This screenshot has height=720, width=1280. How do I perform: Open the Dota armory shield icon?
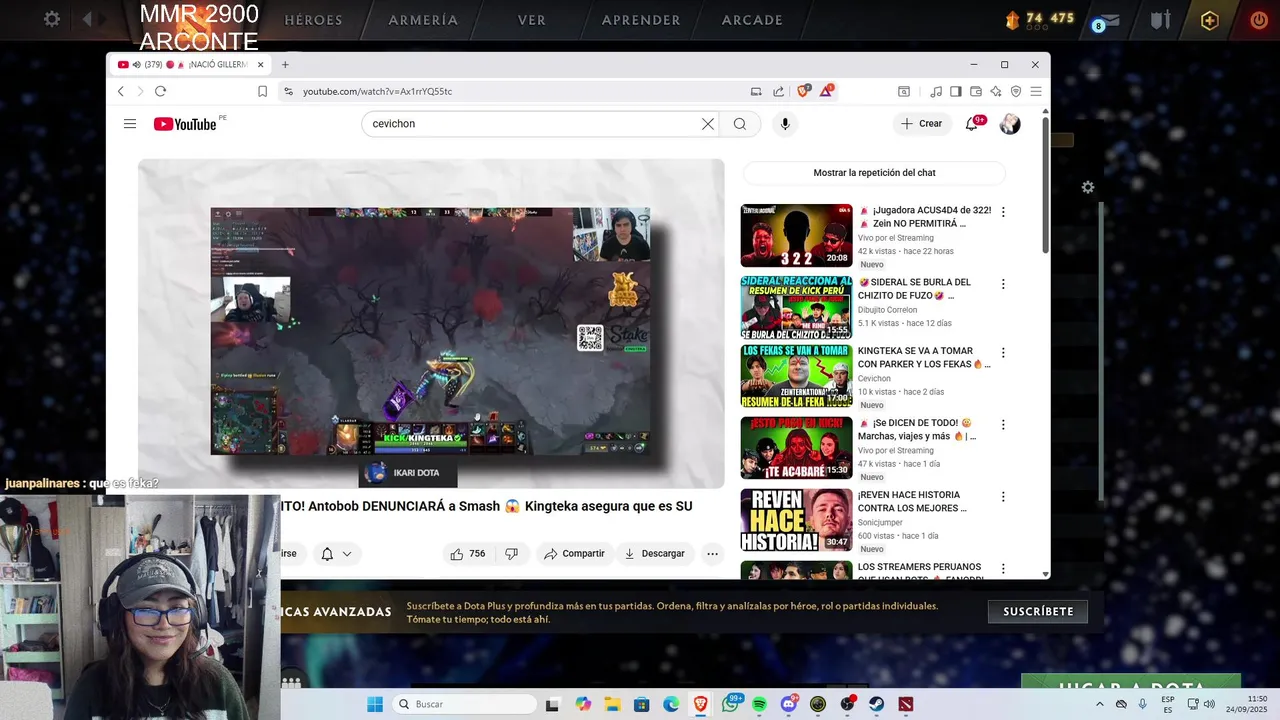point(1160,20)
